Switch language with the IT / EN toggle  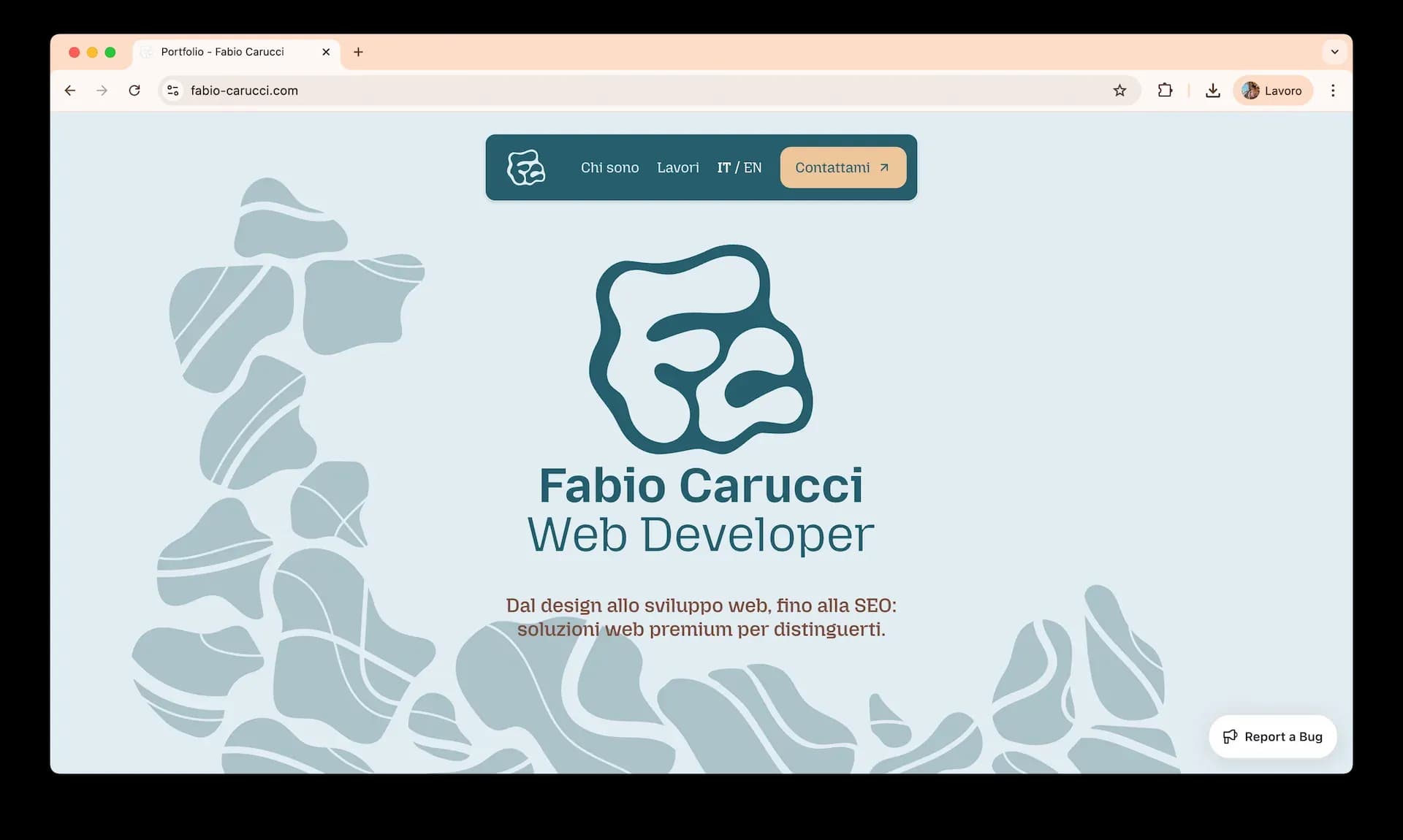pos(739,167)
